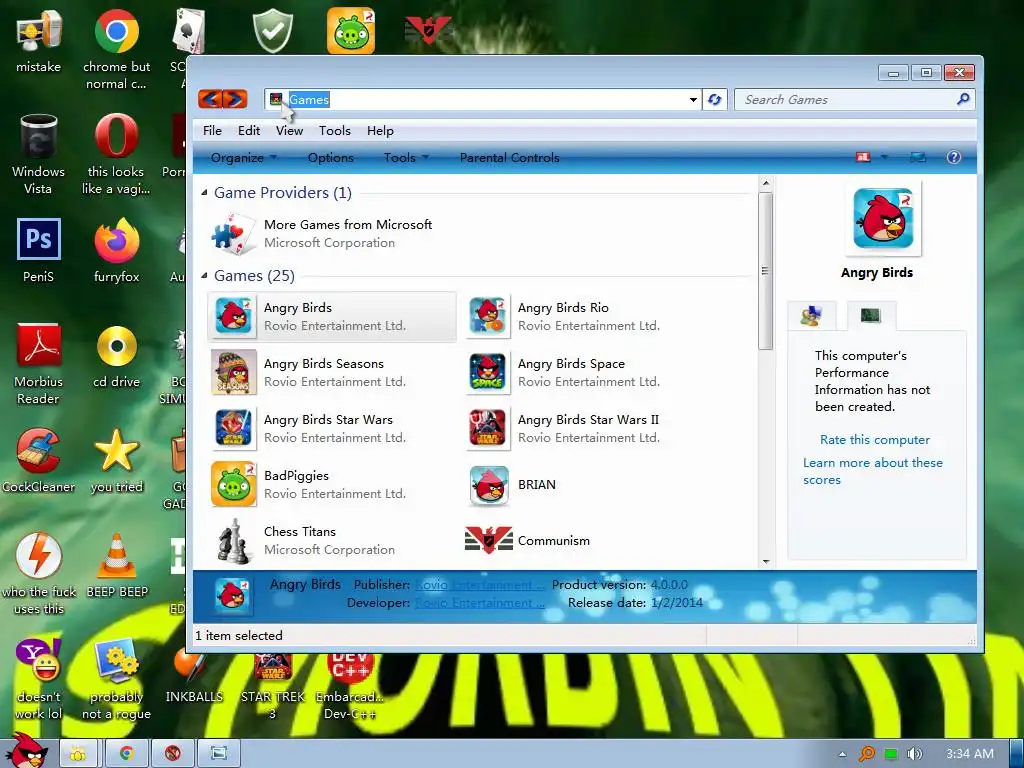Image resolution: width=1024 pixels, height=768 pixels.
Task: Open the Edit menu
Action: [x=249, y=131]
